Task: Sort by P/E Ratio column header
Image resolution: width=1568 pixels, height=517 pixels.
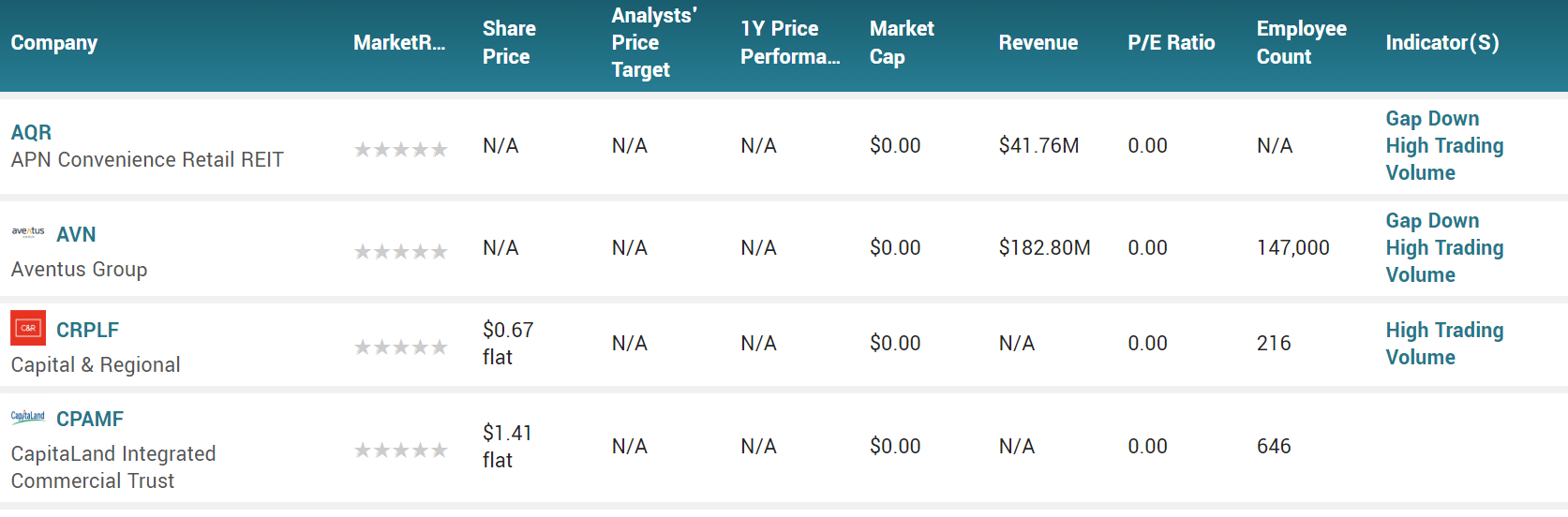Action: pyautogui.click(x=1171, y=43)
